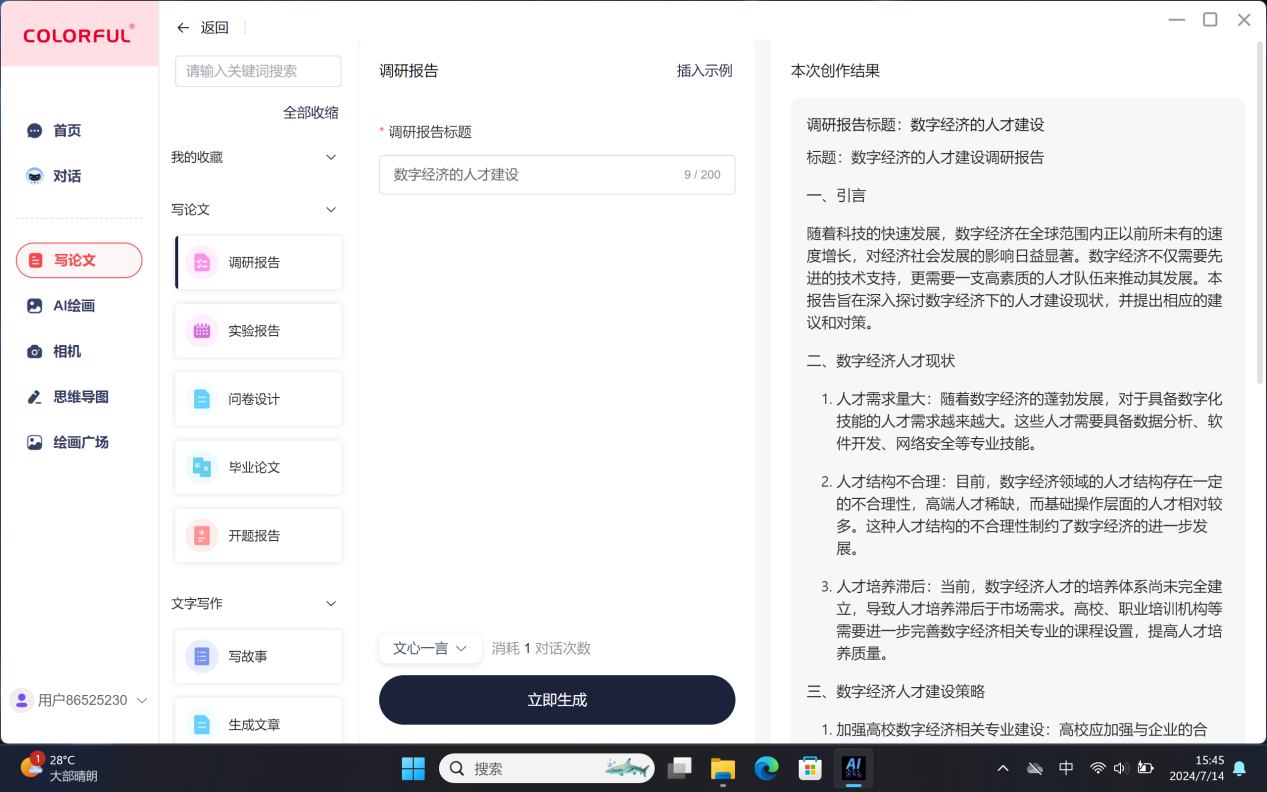Expand the 我的收藏 favorites section
Screen dimensions: 1267x792
click(330, 157)
